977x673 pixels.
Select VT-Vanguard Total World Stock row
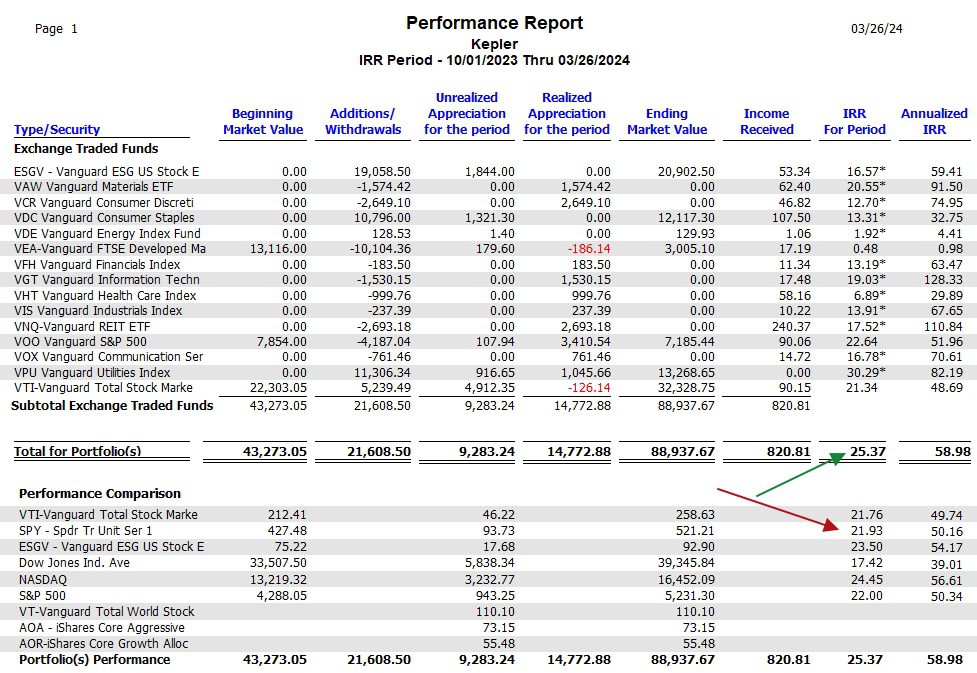click(x=488, y=612)
